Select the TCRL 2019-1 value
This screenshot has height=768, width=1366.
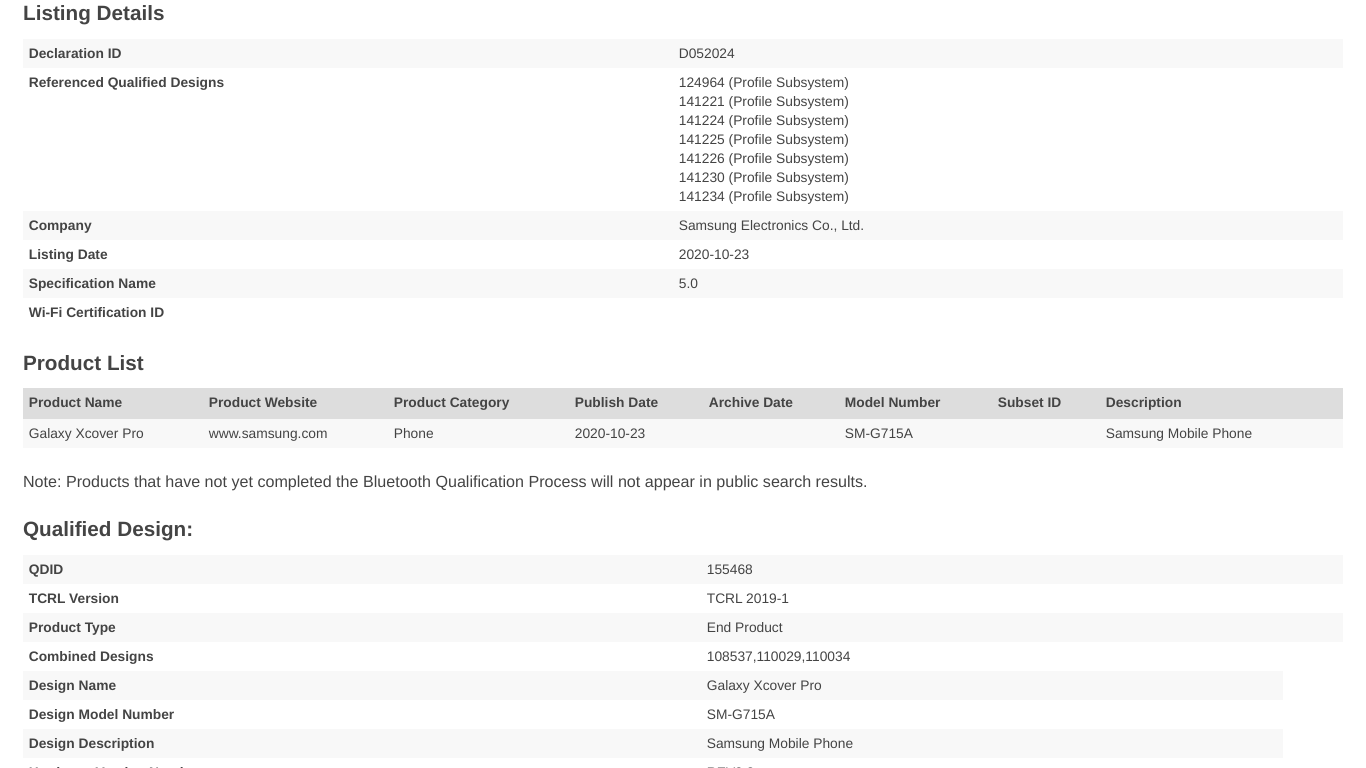tap(748, 598)
